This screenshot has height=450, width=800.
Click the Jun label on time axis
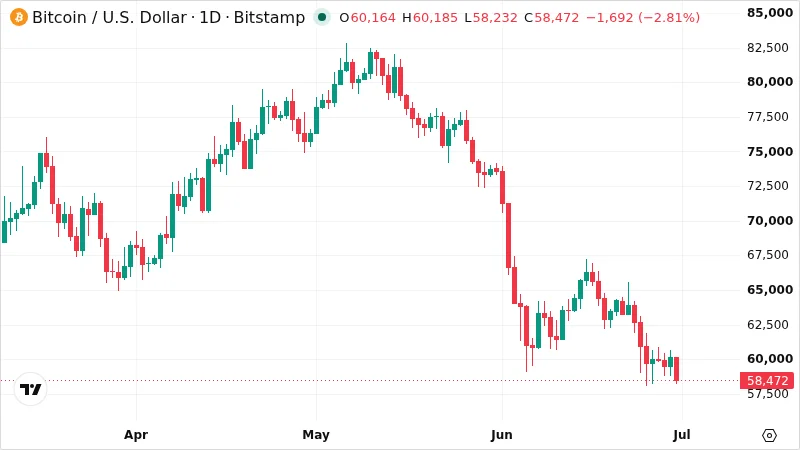(502, 435)
